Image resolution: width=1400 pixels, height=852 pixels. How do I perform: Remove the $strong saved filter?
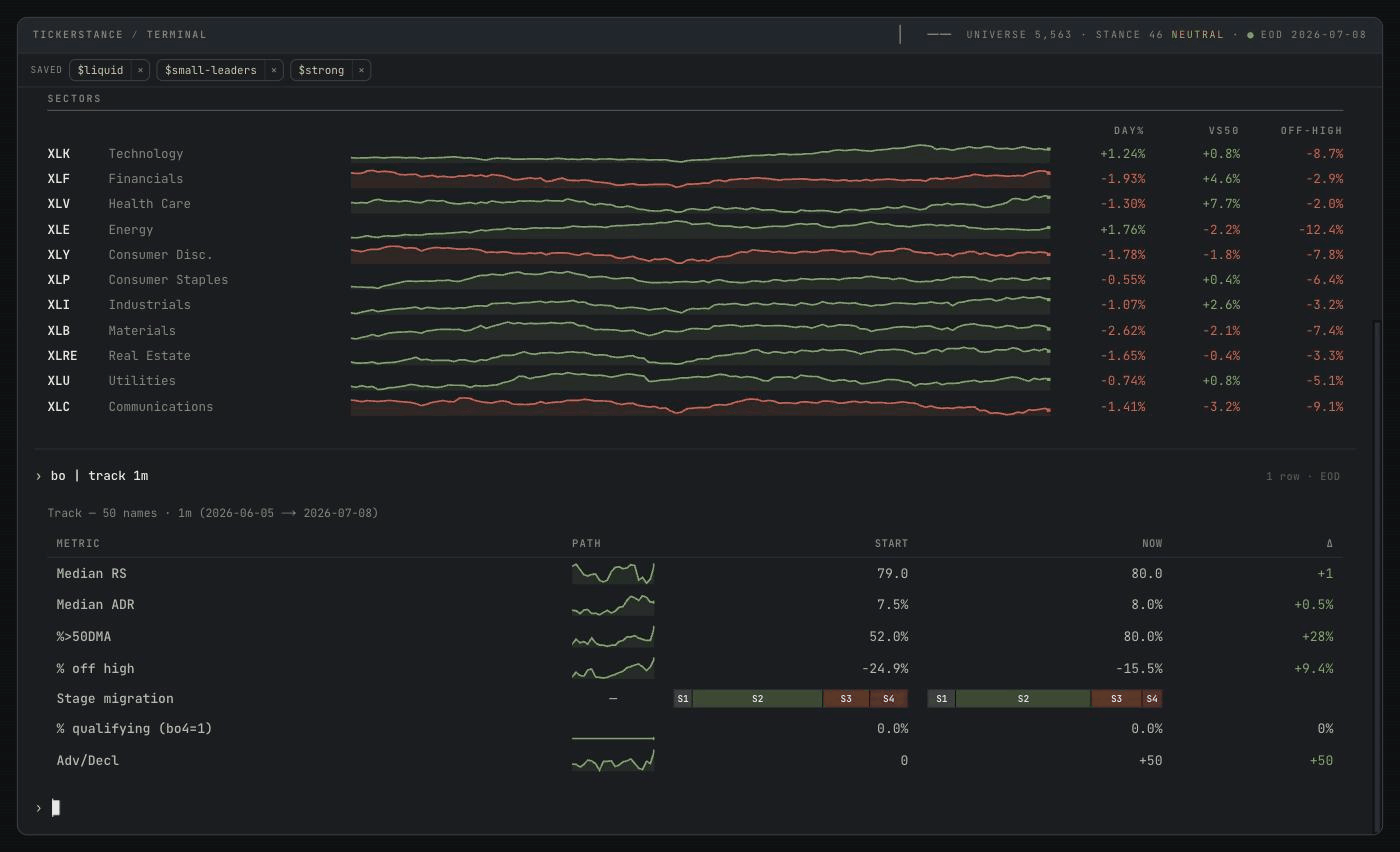361,70
